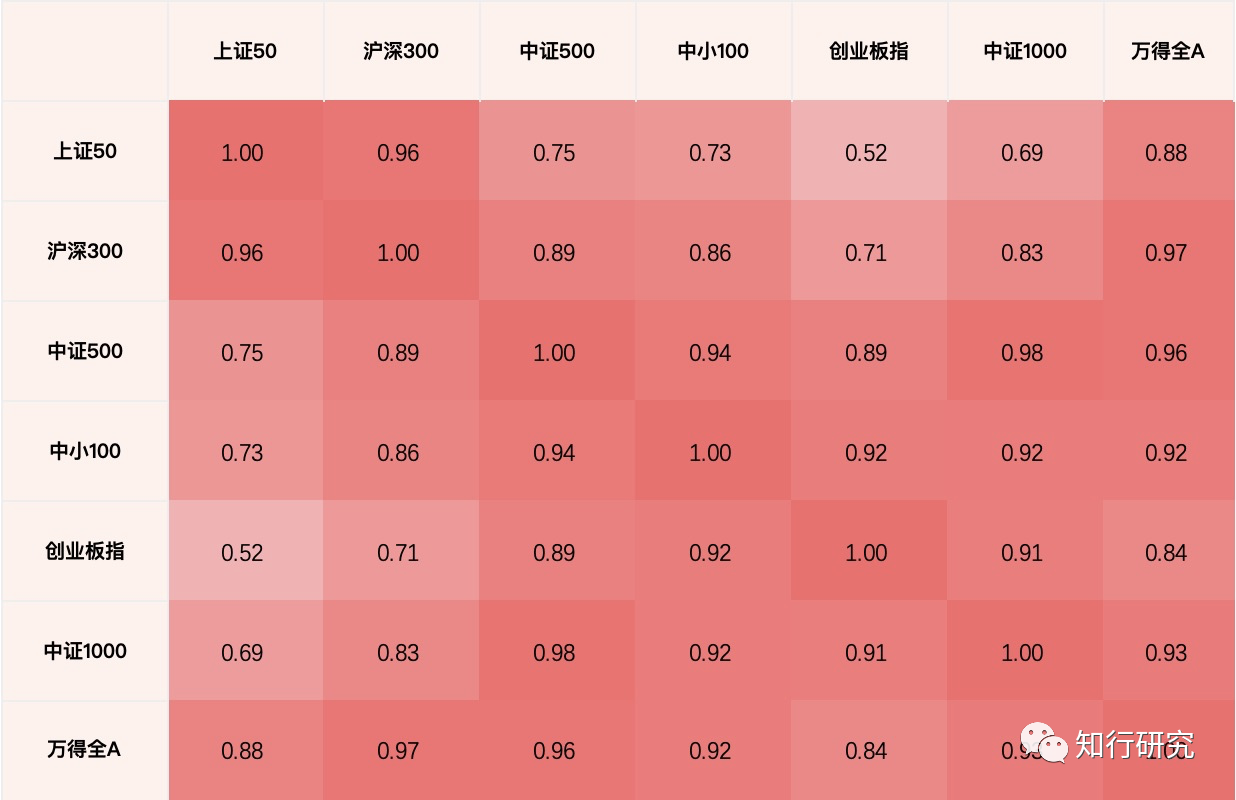The height and width of the screenshot is (800, 1236).
Task: Click the 中证500 column header
Action: (x=557, y=51)
